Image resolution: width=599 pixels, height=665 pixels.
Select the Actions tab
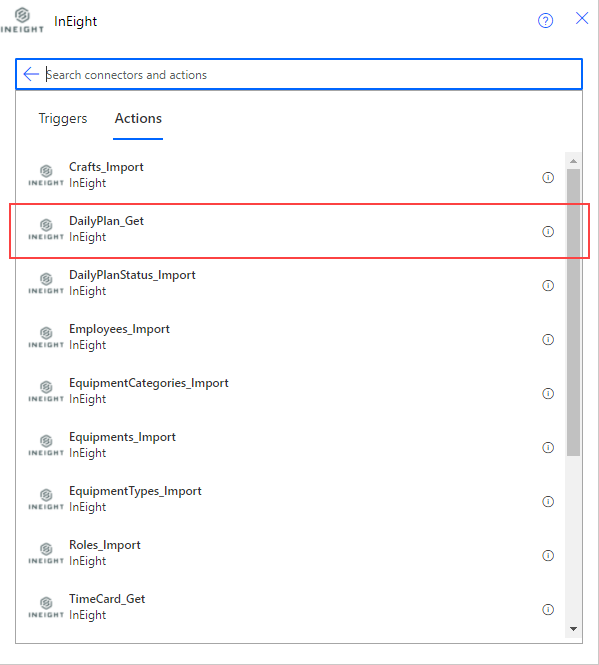[x=138, y=118]
